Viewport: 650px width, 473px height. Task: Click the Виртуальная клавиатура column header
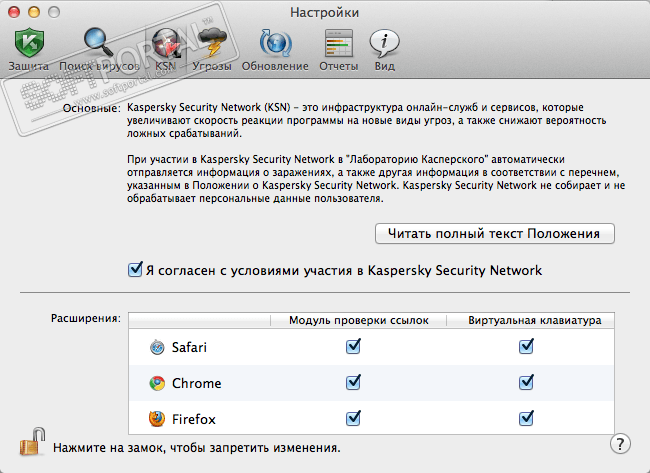tap(534, 321)
